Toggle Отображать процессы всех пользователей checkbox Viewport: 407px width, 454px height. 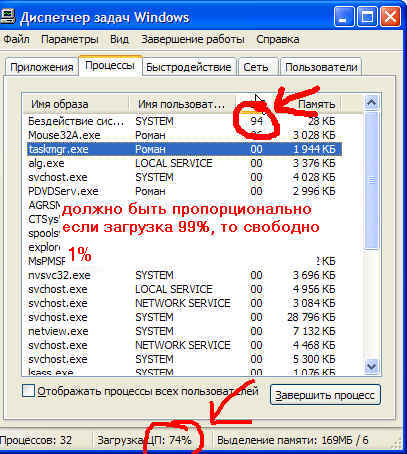29,391
